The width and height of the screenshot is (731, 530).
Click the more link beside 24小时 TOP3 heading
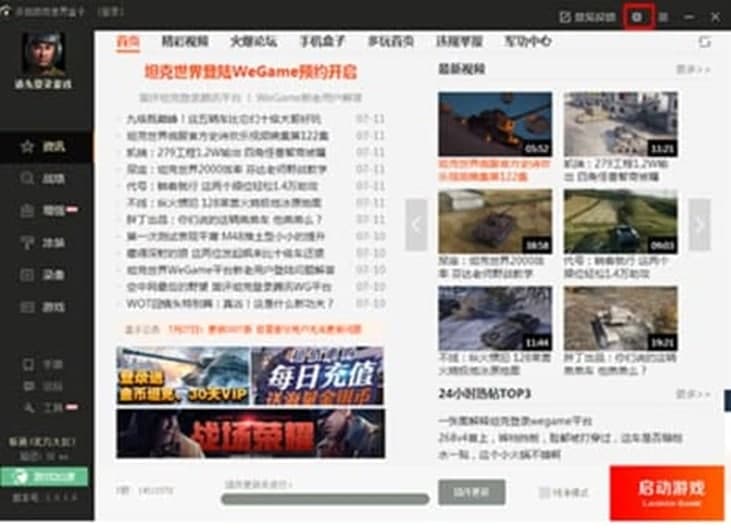(693, 394)
